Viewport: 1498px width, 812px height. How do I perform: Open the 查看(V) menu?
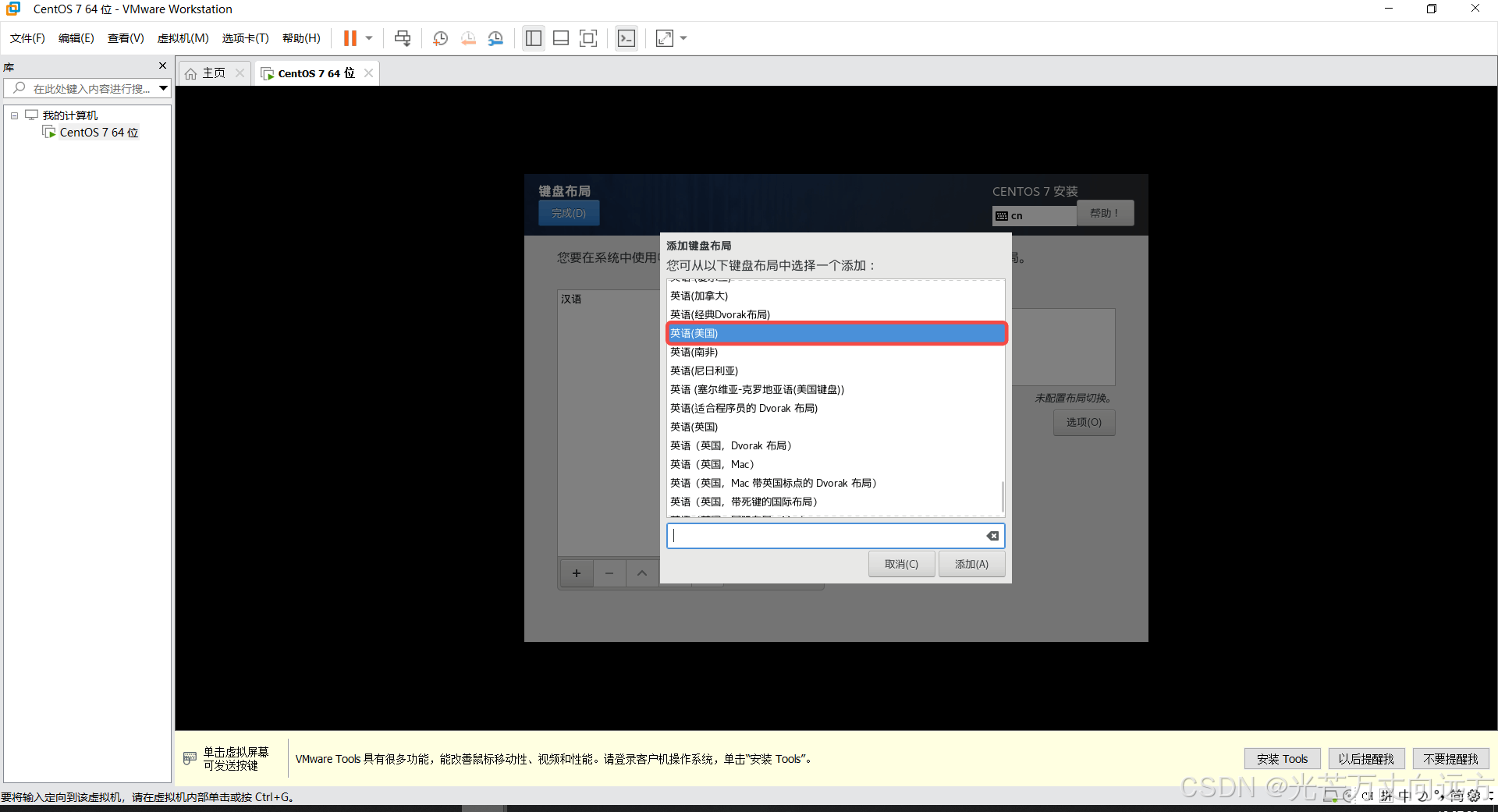point(126,38)
